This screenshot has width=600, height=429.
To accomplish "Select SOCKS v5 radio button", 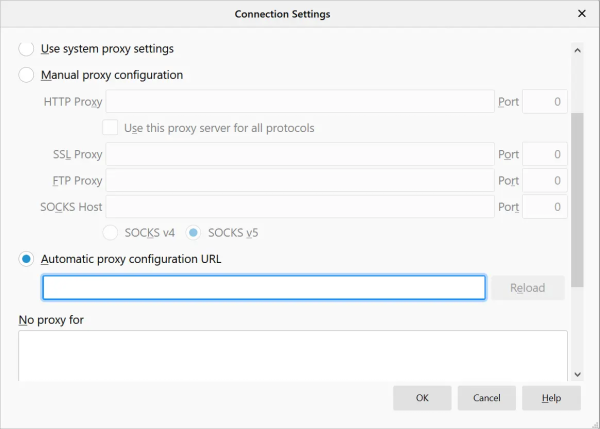I will point(194,232).
